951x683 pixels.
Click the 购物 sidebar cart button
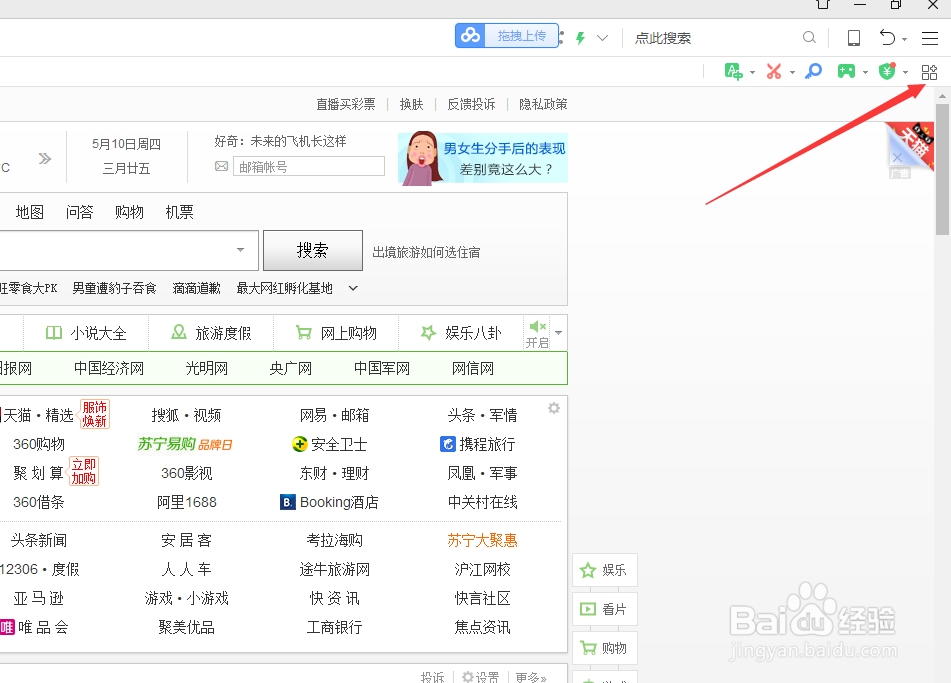(605, 648)
